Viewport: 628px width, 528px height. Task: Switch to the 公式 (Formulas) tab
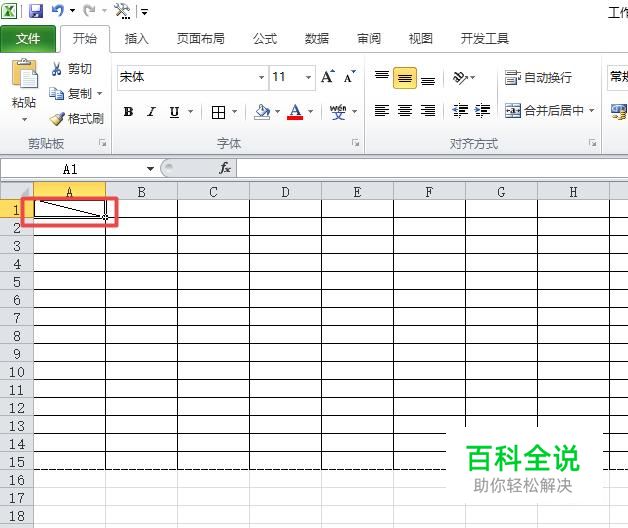265,38
